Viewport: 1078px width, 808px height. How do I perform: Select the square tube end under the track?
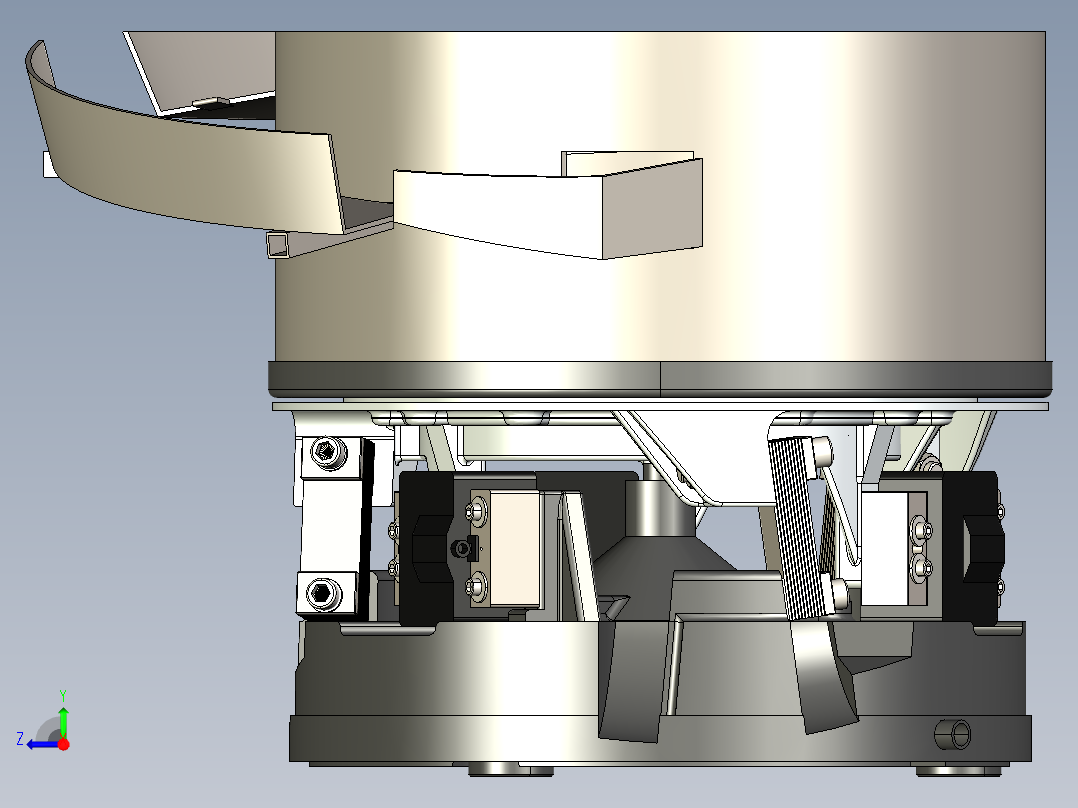pos(279,245)
